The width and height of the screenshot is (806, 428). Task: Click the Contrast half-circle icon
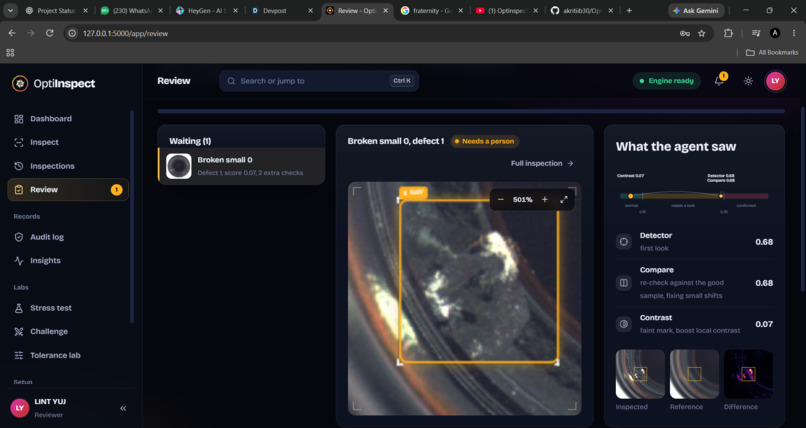(624, 324)
